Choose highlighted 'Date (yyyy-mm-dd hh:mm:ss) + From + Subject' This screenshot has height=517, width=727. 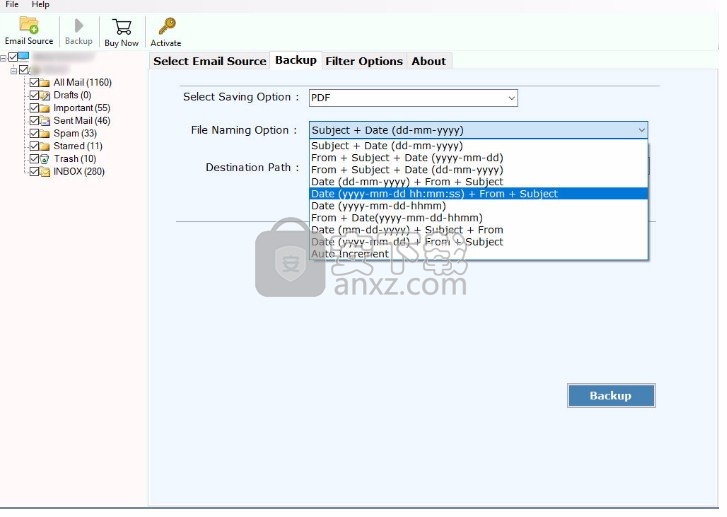point(478,194)
